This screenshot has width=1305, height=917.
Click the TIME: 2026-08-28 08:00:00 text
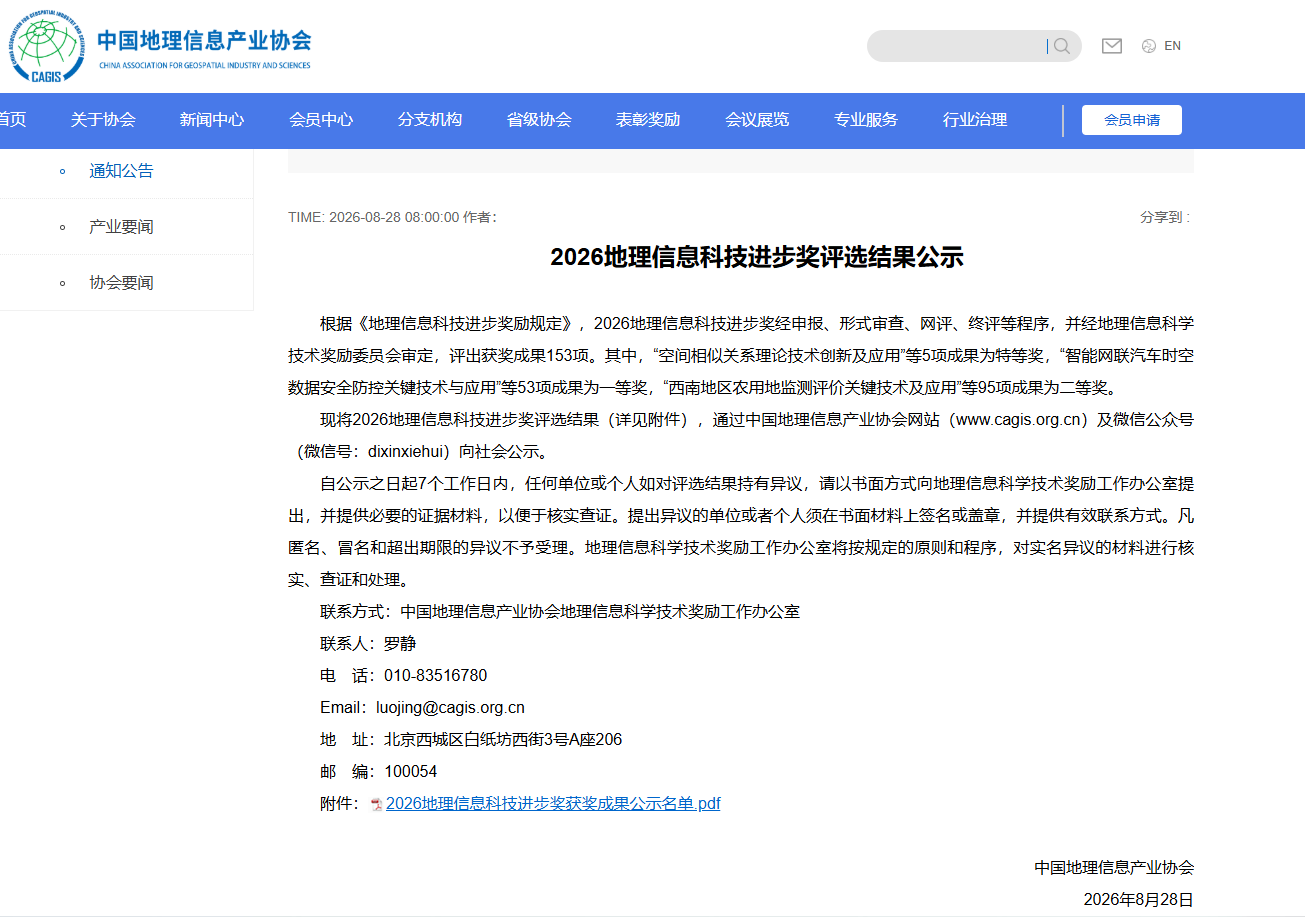pyautogui.click(x=373, y=217)
